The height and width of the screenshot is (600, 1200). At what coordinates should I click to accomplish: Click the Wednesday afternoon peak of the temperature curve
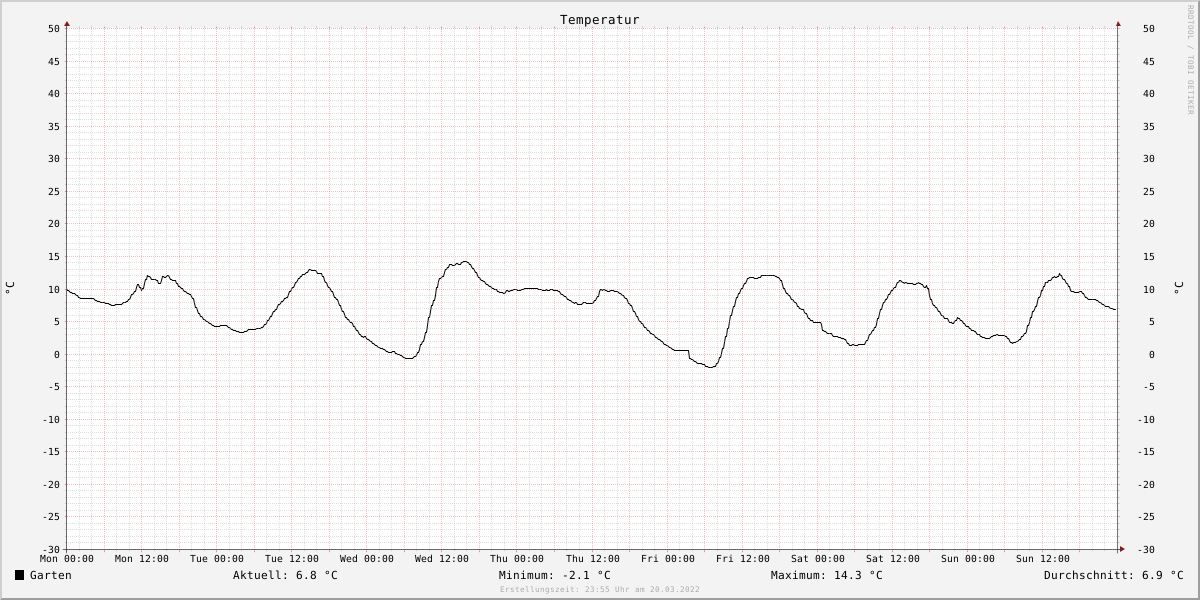point(464,262)
